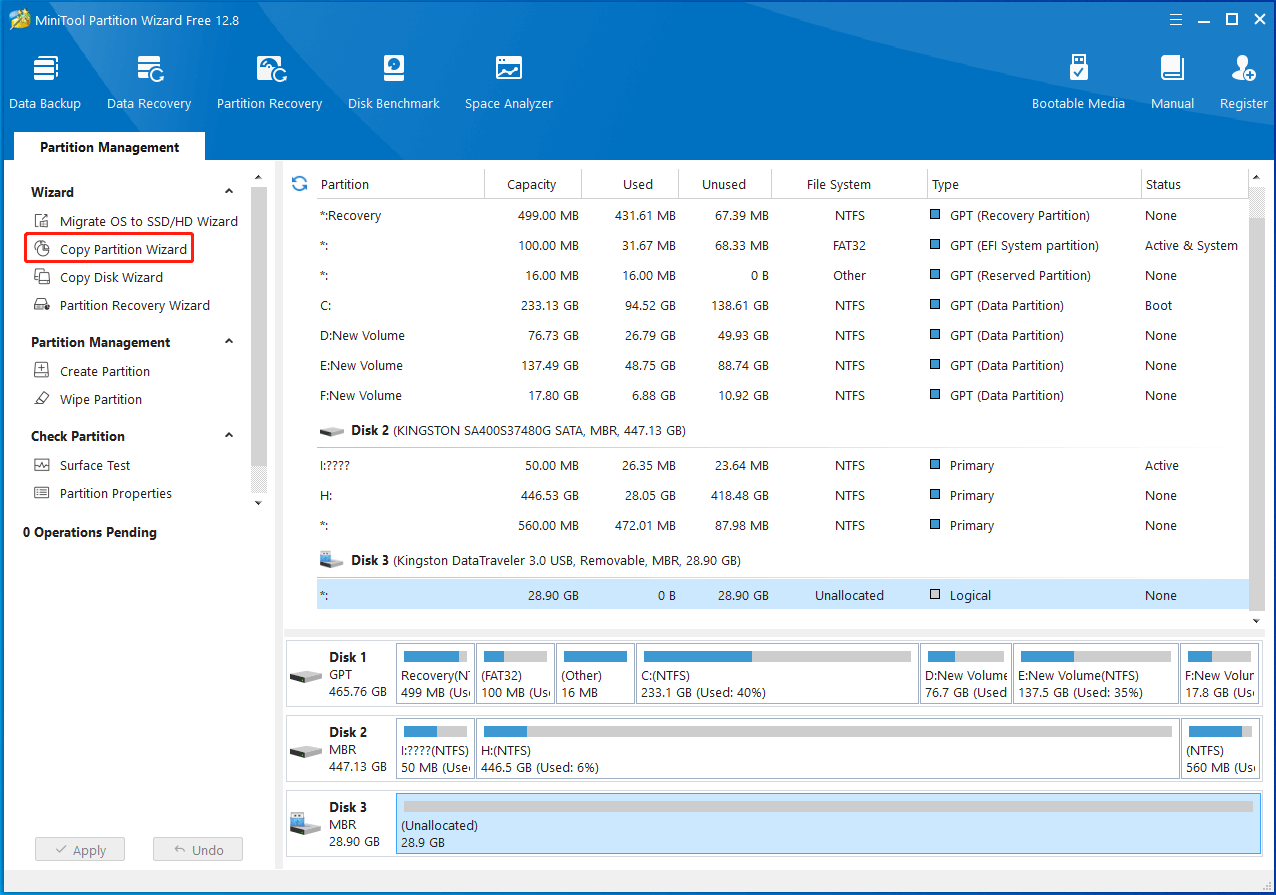The image size is (1276, 895).
Task: Open Partition Recovery from toolbar
Action: coord(269,82)
